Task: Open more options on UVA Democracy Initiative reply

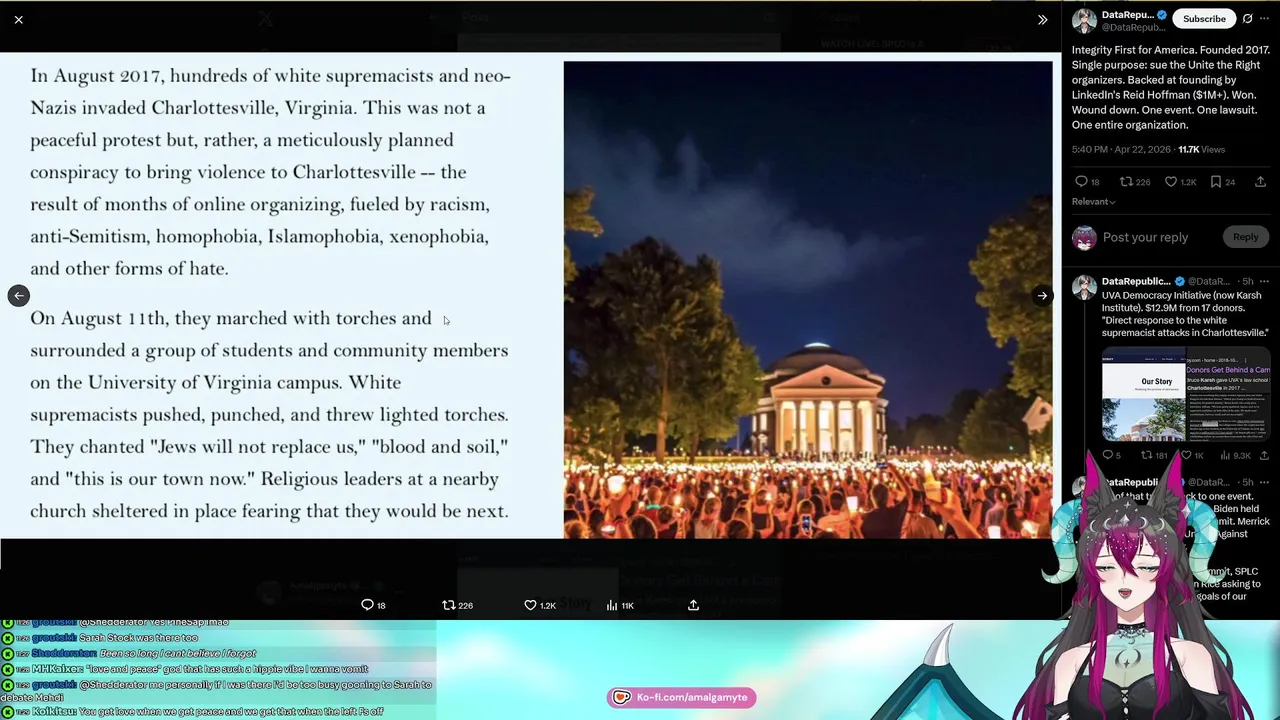Action: click(x=1264, y=282)
